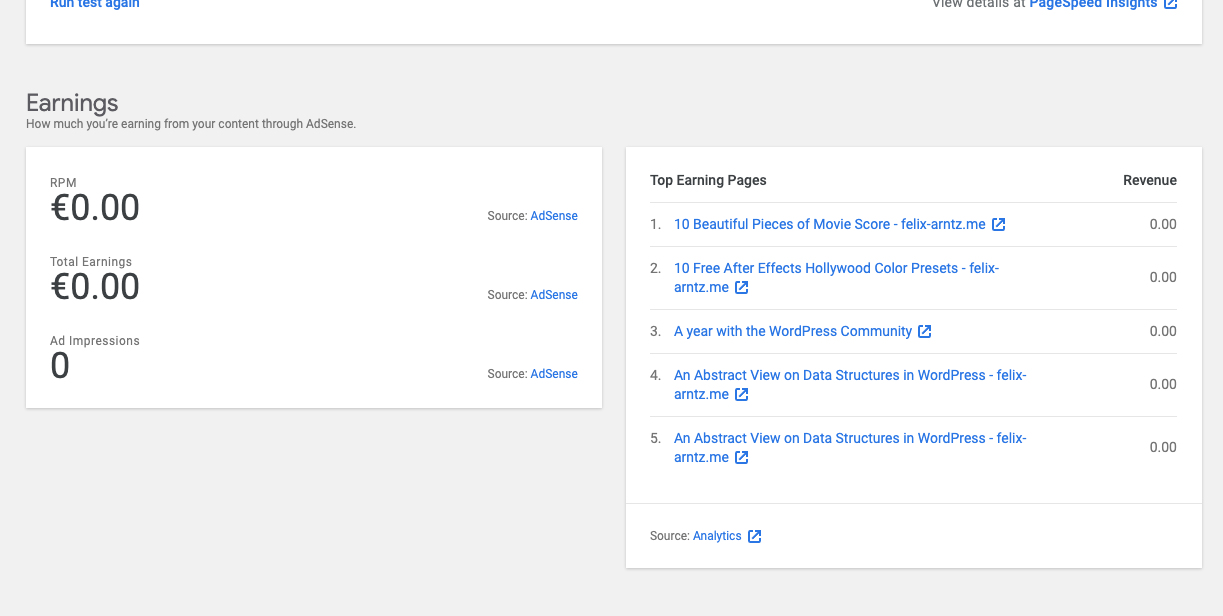Image resolution: width=1223 pixels, height=616 pixels.
Task: Open fifth page Abstract View on Data Structures
Action: [x=850, y=448]
